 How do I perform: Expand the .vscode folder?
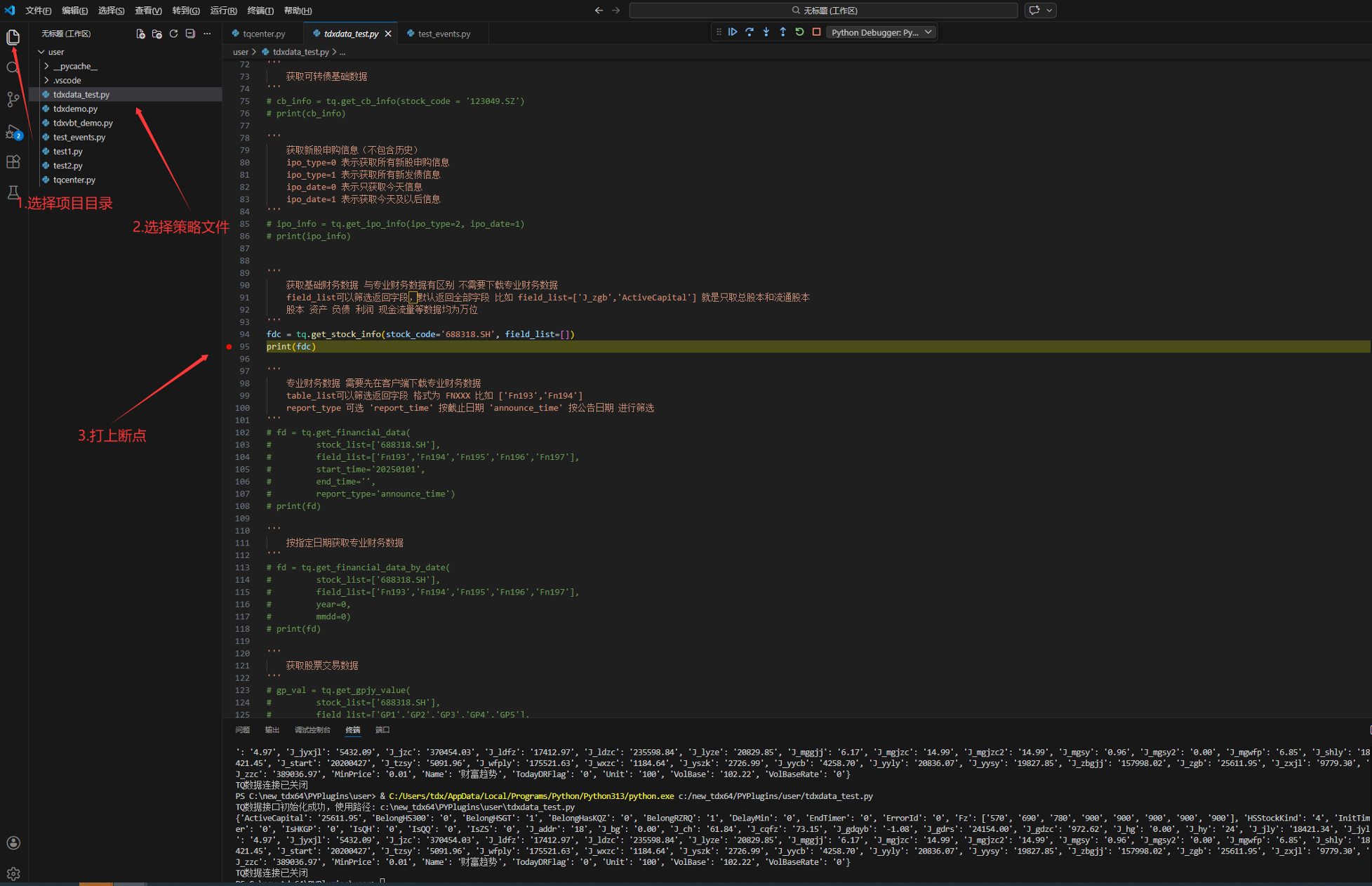pos(67,80)
